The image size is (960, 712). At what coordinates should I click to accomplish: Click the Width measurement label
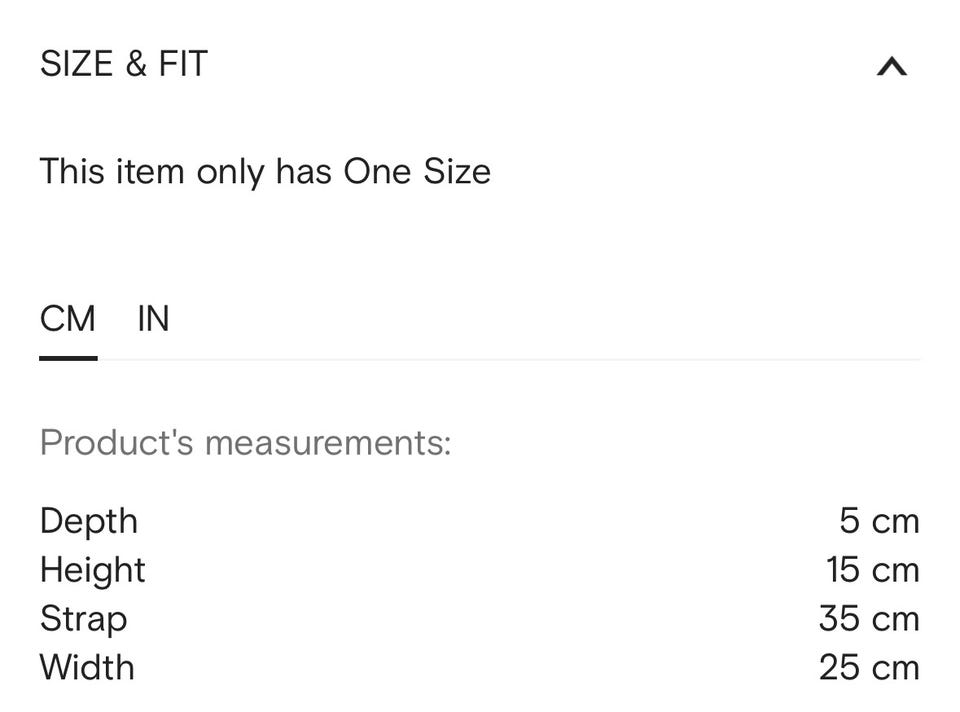click(x=87, y=667)
